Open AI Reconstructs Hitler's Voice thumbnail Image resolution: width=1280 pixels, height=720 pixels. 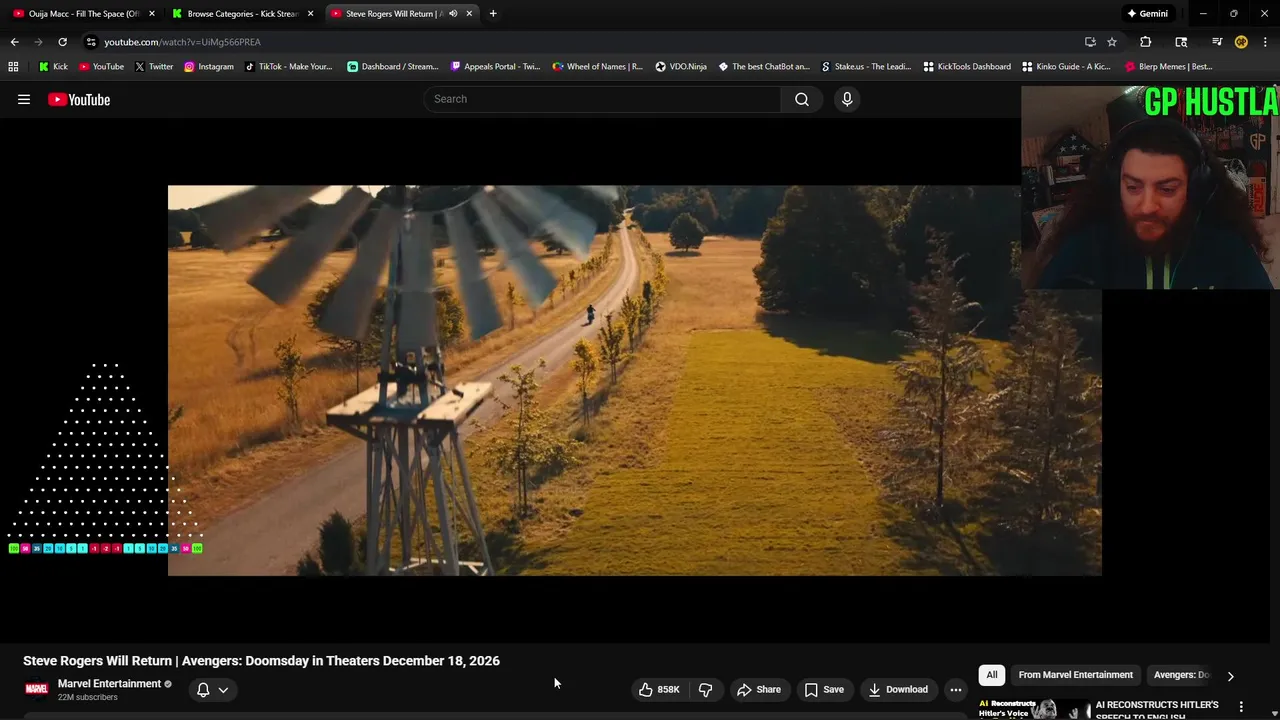[1034, 709]
